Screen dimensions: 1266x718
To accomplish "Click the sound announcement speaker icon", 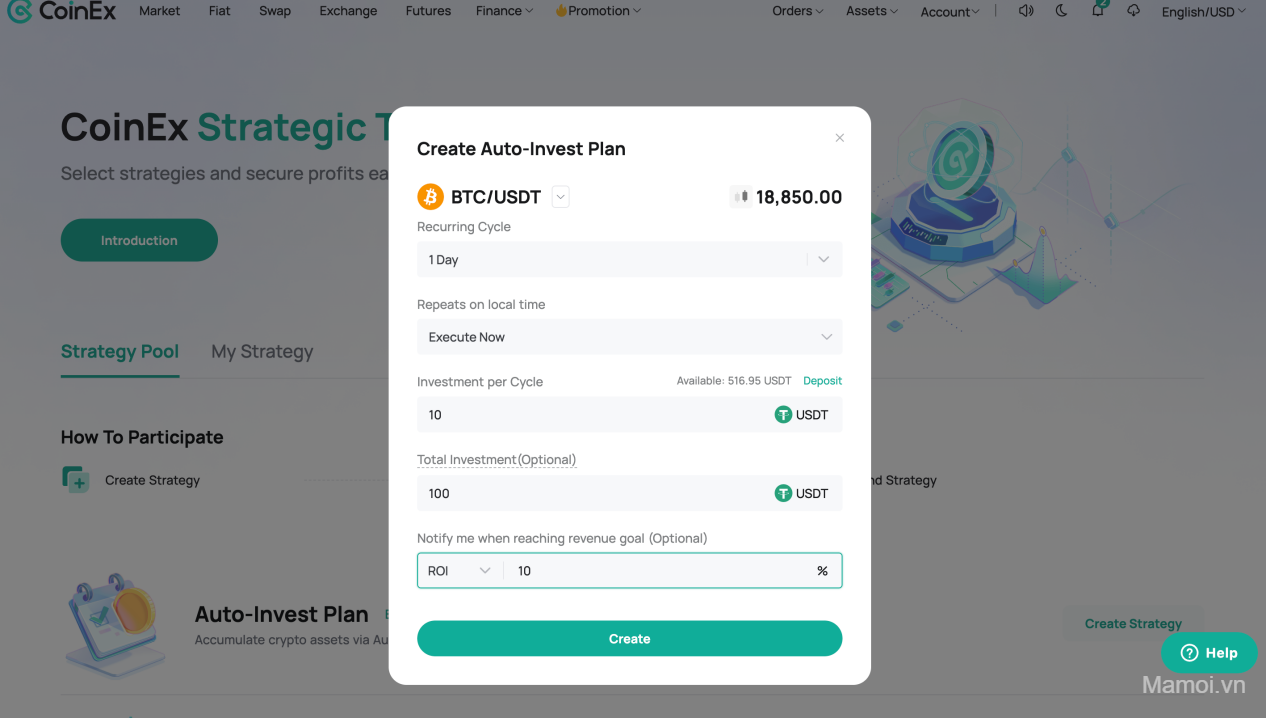I will point(1025,11).
